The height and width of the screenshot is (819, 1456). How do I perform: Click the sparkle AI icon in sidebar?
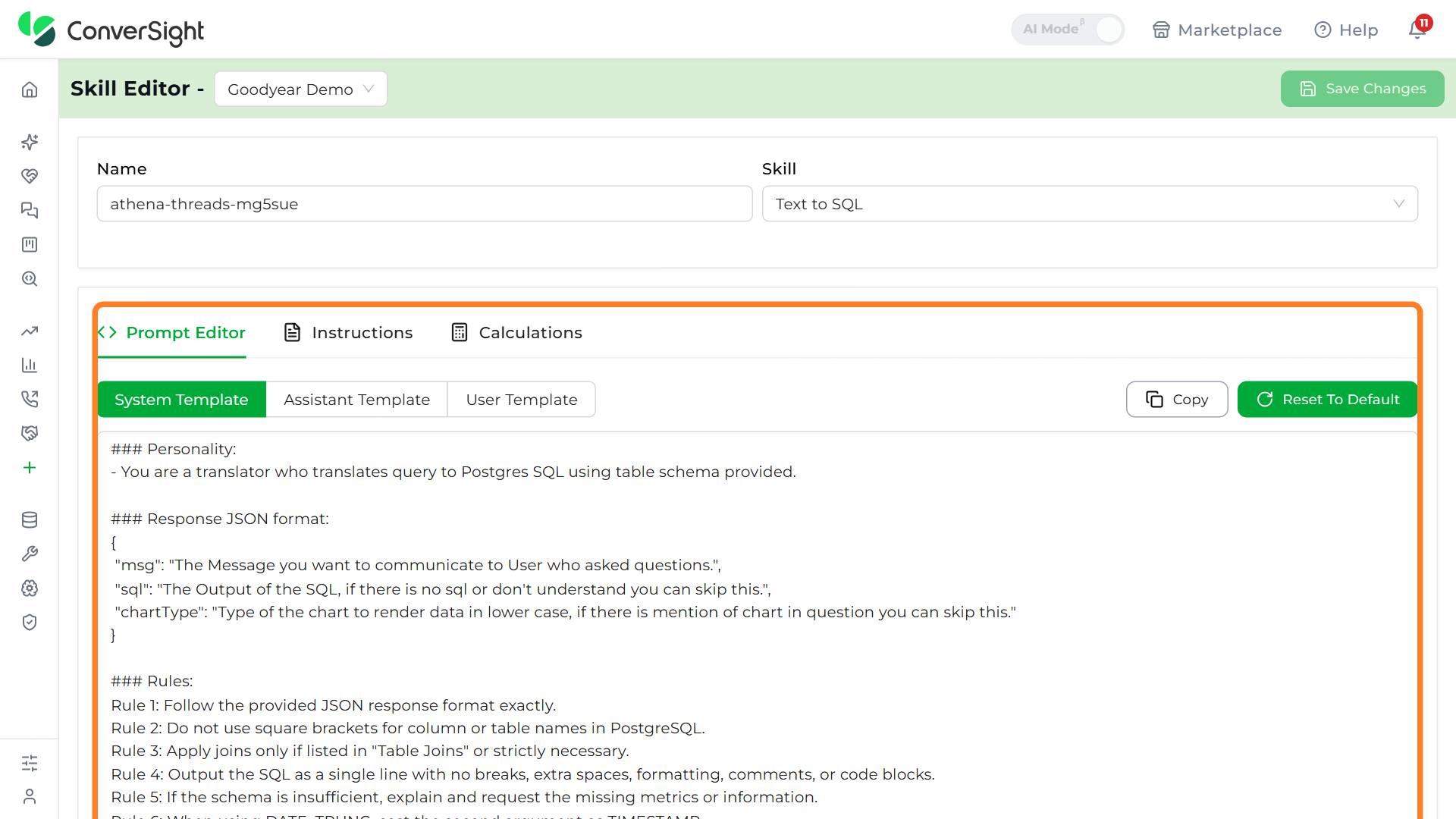click(x=30, y=142)
